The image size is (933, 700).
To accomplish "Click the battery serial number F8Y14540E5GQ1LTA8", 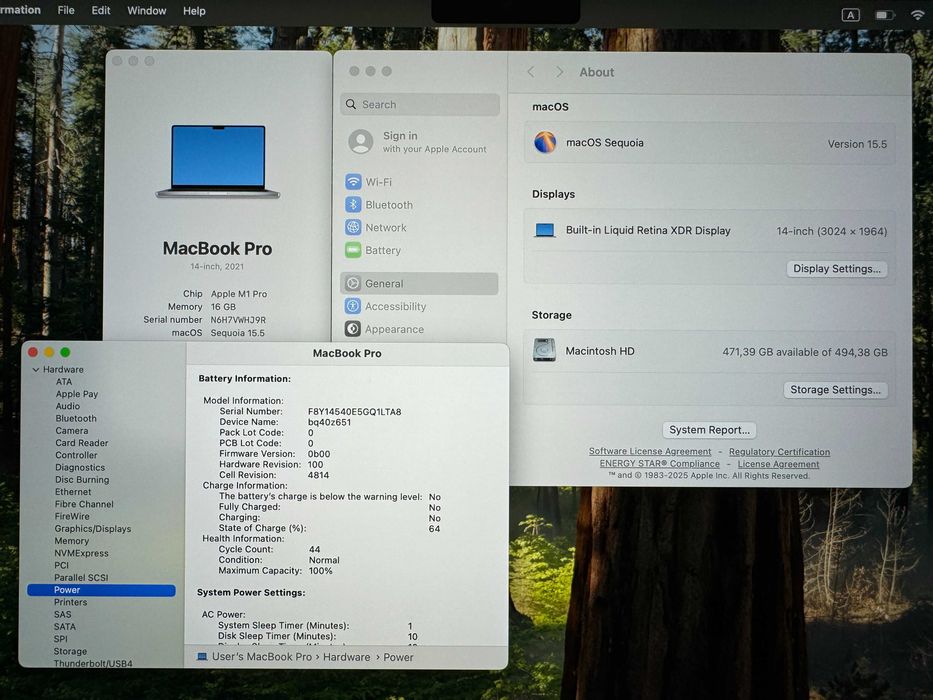I will pyautogui.click(x=355, y=411).
